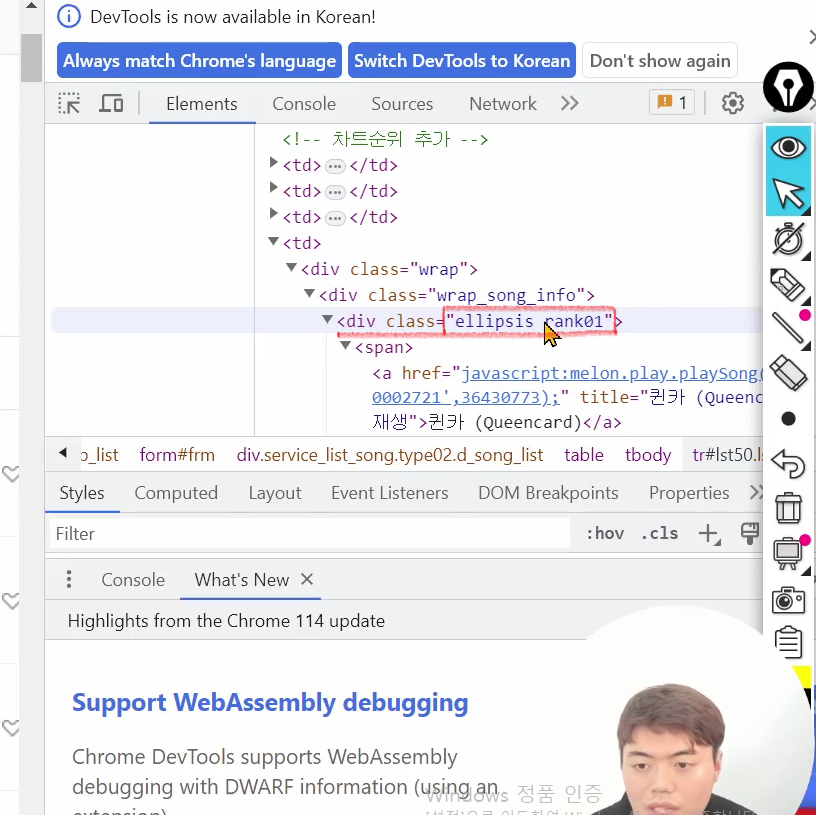This screenshot has height=815, width=816.
Task: Toggle the device toolbar icon
Action: click(x=111, y=103)
